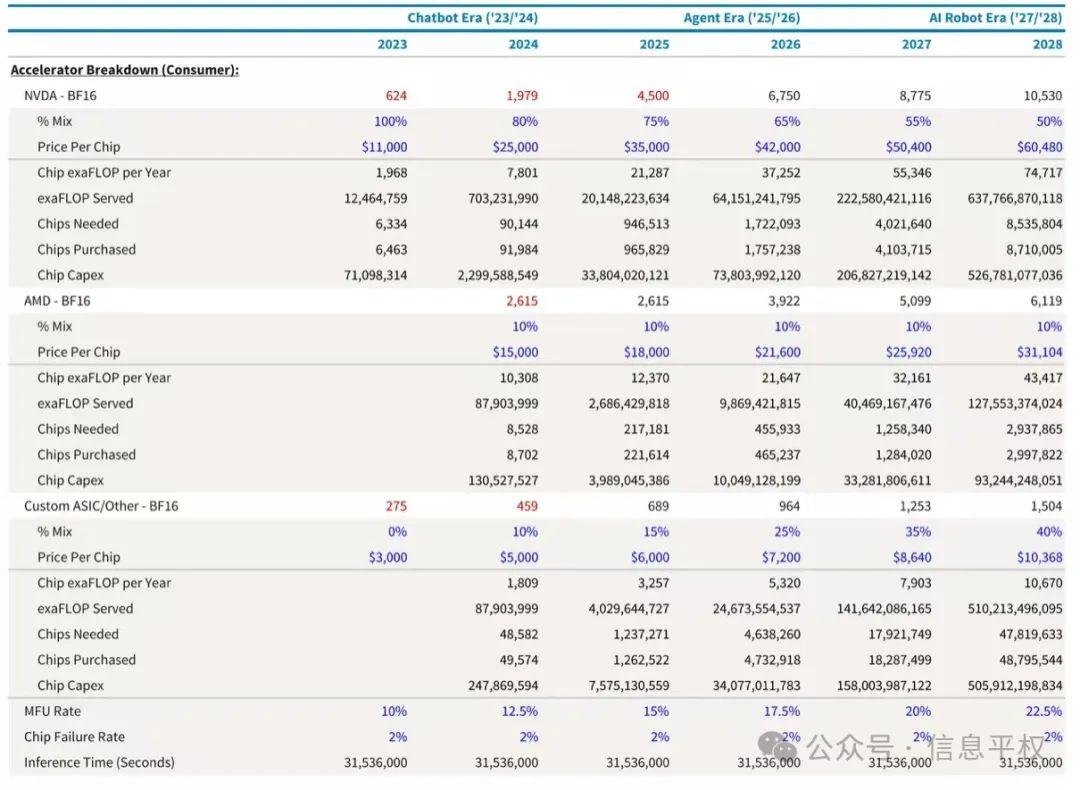Screen dimensions: 1080x790
Task: Select the red Custom ASIC value 275
Action: (x=396, y=506)
